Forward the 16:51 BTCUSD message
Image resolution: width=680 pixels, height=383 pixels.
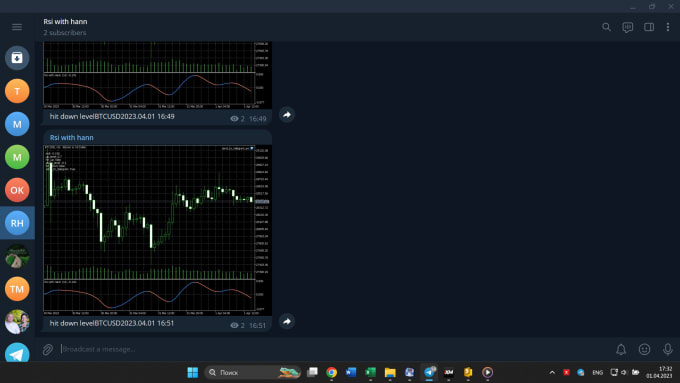(287, 321)
